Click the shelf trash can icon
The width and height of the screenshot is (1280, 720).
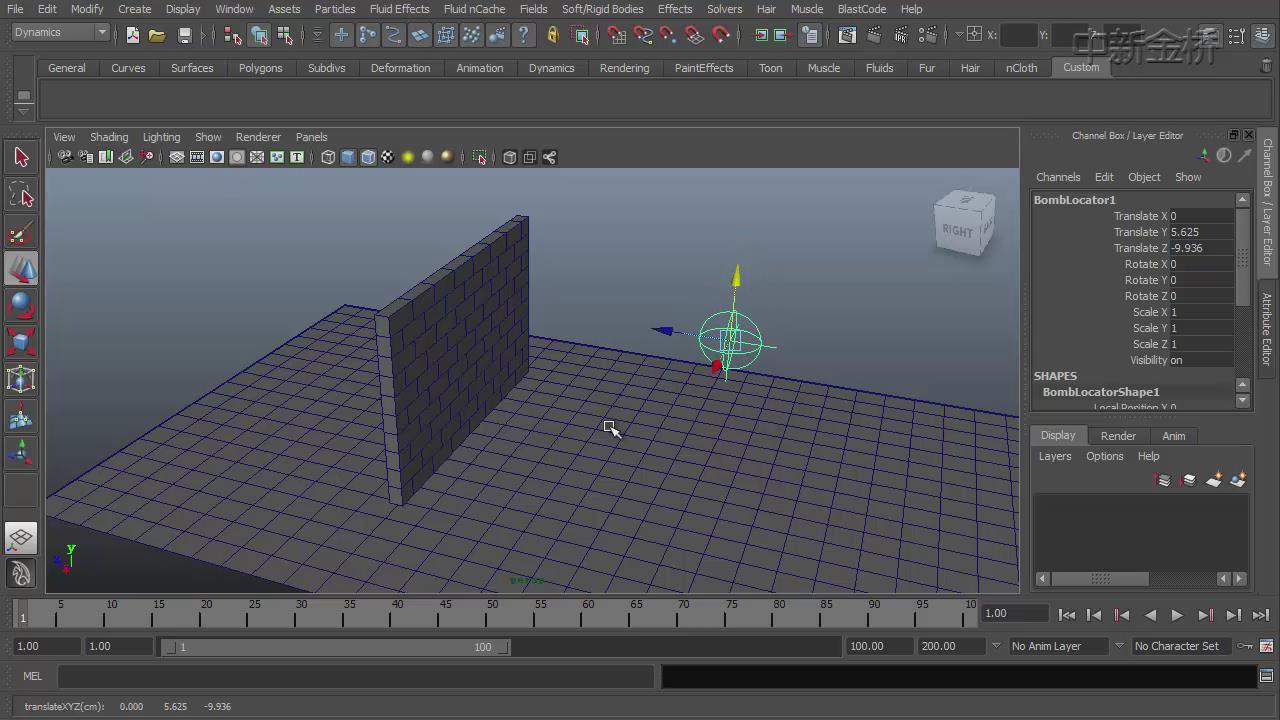click(x=1267, y=66)
